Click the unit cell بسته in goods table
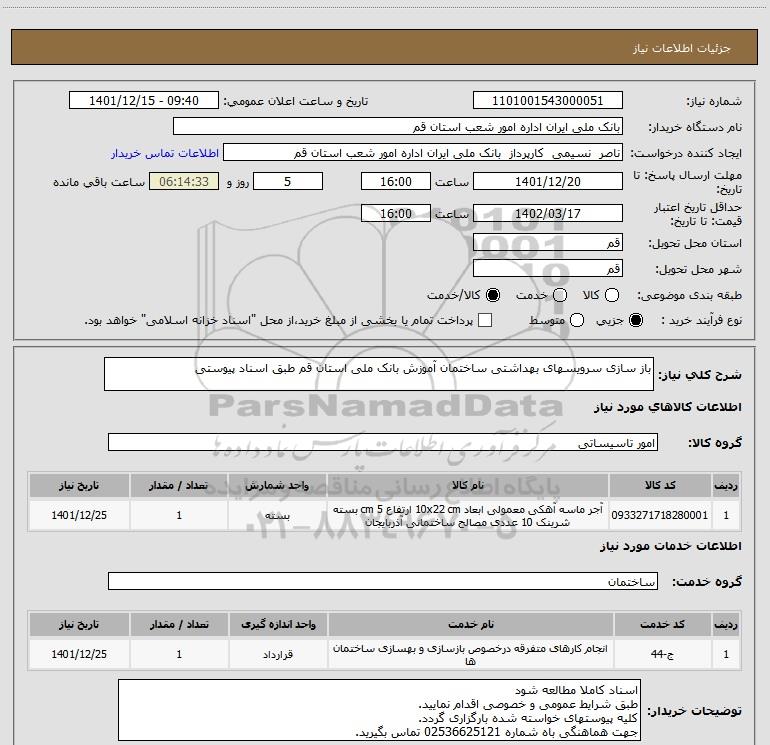Screen dimensions: 770x745 pyautogui.click(x=277, y=515)
